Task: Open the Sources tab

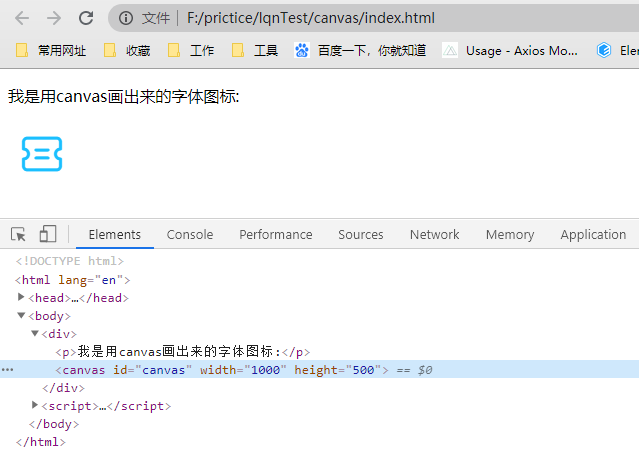Action: tap(361, 235)
